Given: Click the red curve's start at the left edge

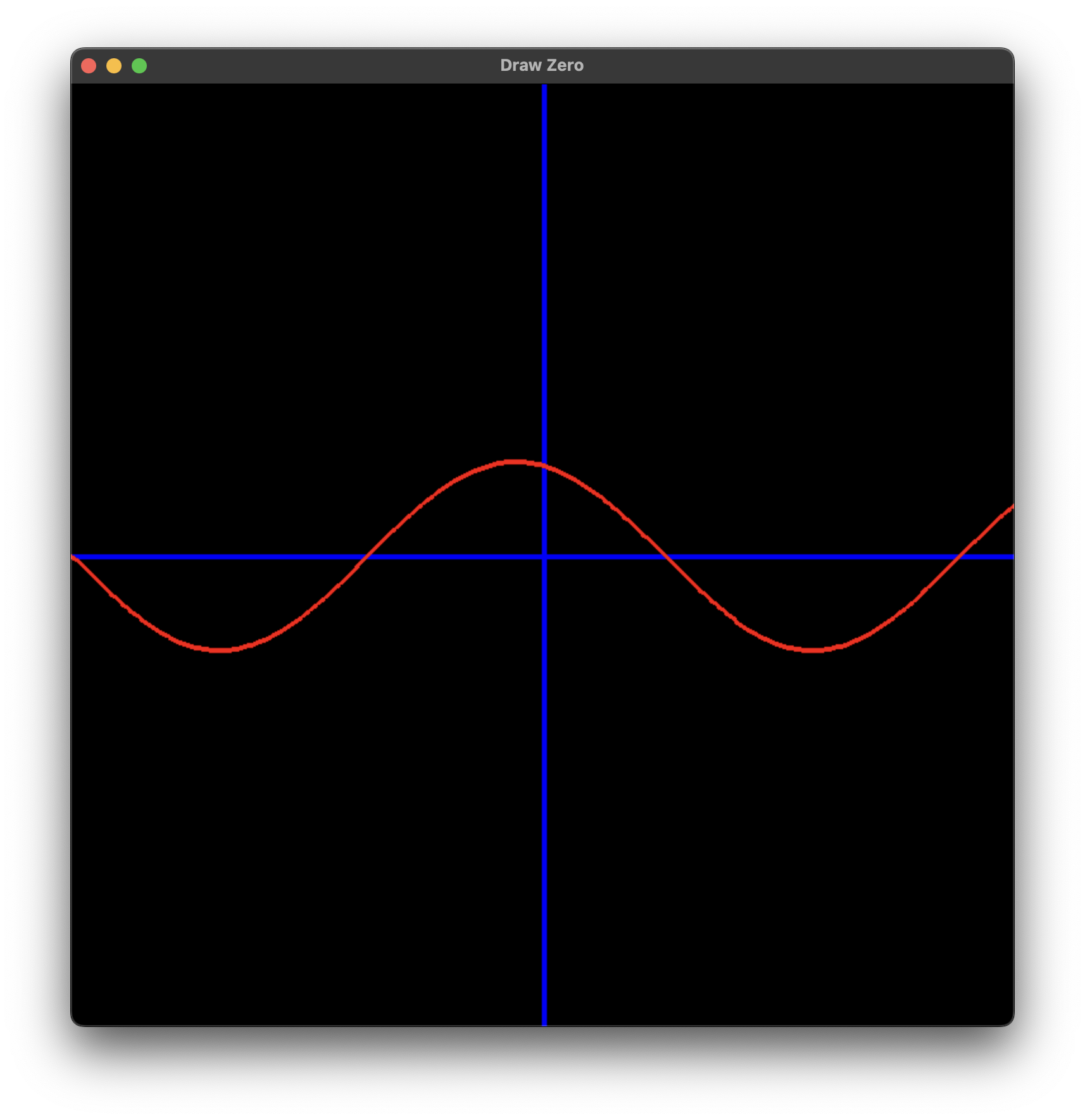Looking at the screenshot, I should pos(75,557).
